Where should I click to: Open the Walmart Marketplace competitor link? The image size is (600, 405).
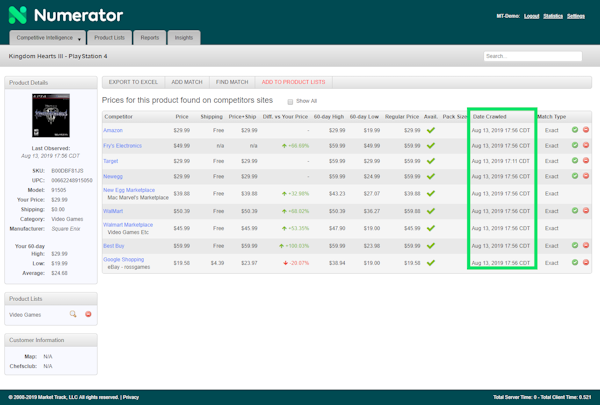tap(128, 225)
